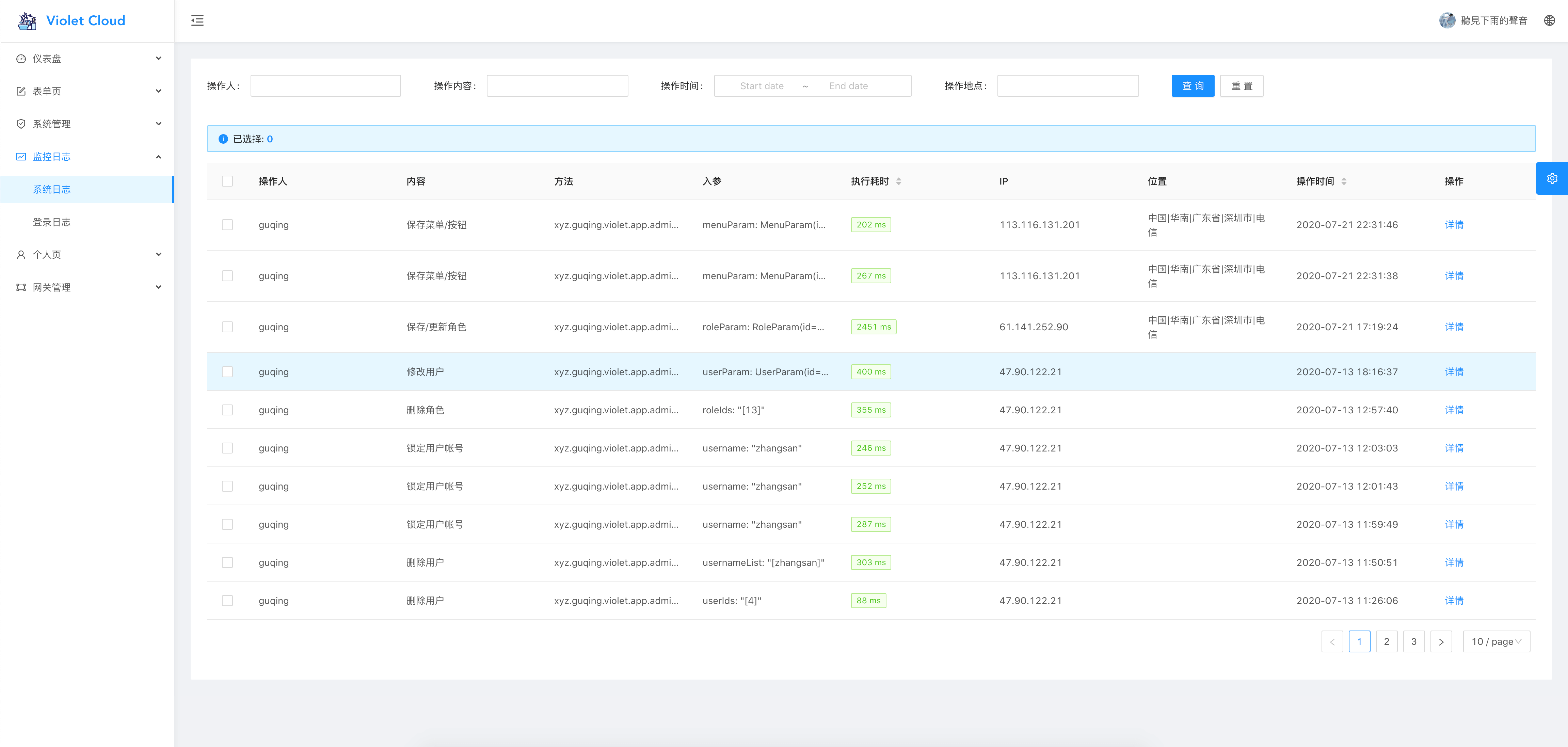Toggle the select-all header checkbox

227,181
